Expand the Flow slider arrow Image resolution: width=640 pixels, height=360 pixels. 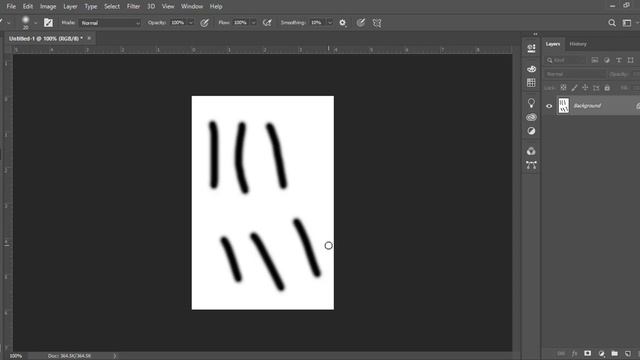click(253, 23)
